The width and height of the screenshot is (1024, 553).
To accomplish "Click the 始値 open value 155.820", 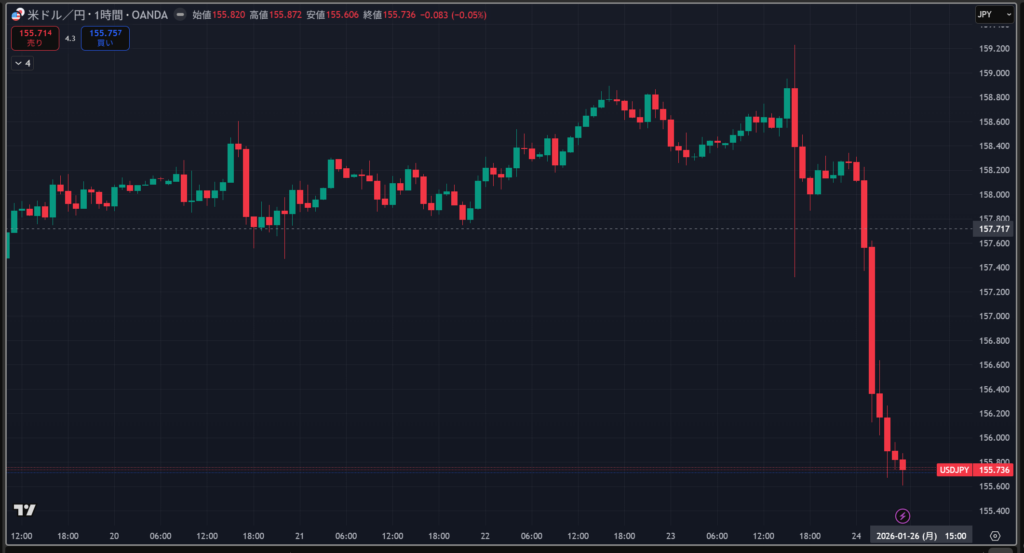I will coord(230,15).
